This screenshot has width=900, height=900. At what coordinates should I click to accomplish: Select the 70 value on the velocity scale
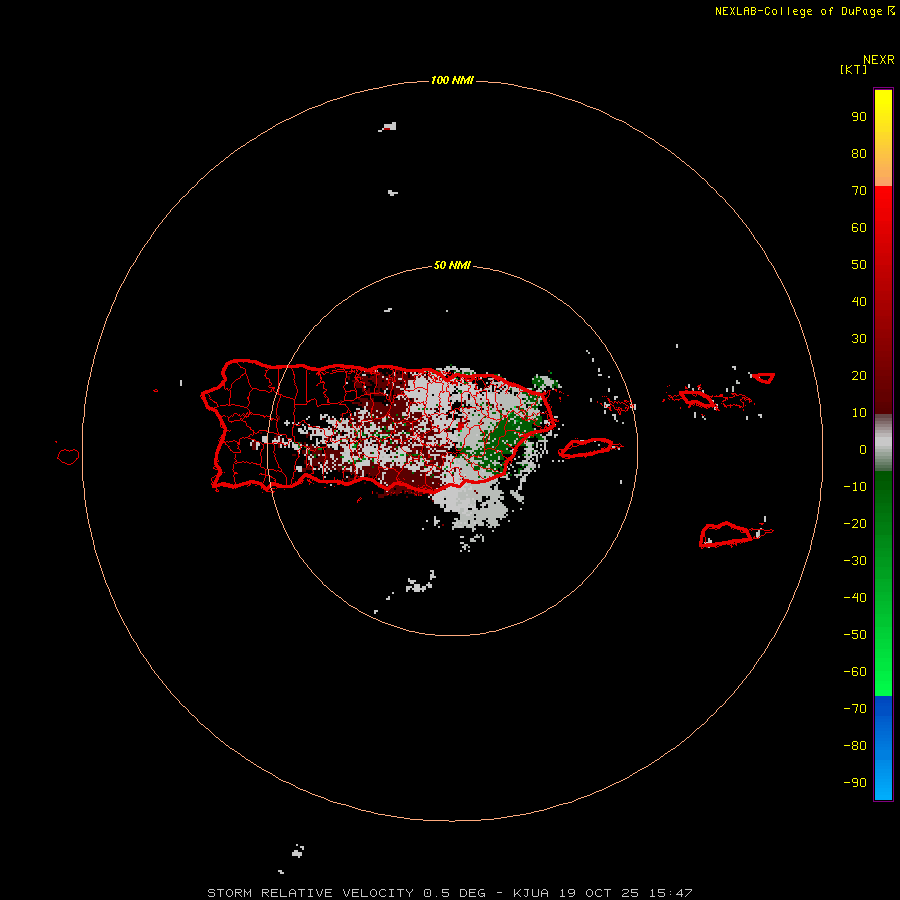[x=859, y=191]
